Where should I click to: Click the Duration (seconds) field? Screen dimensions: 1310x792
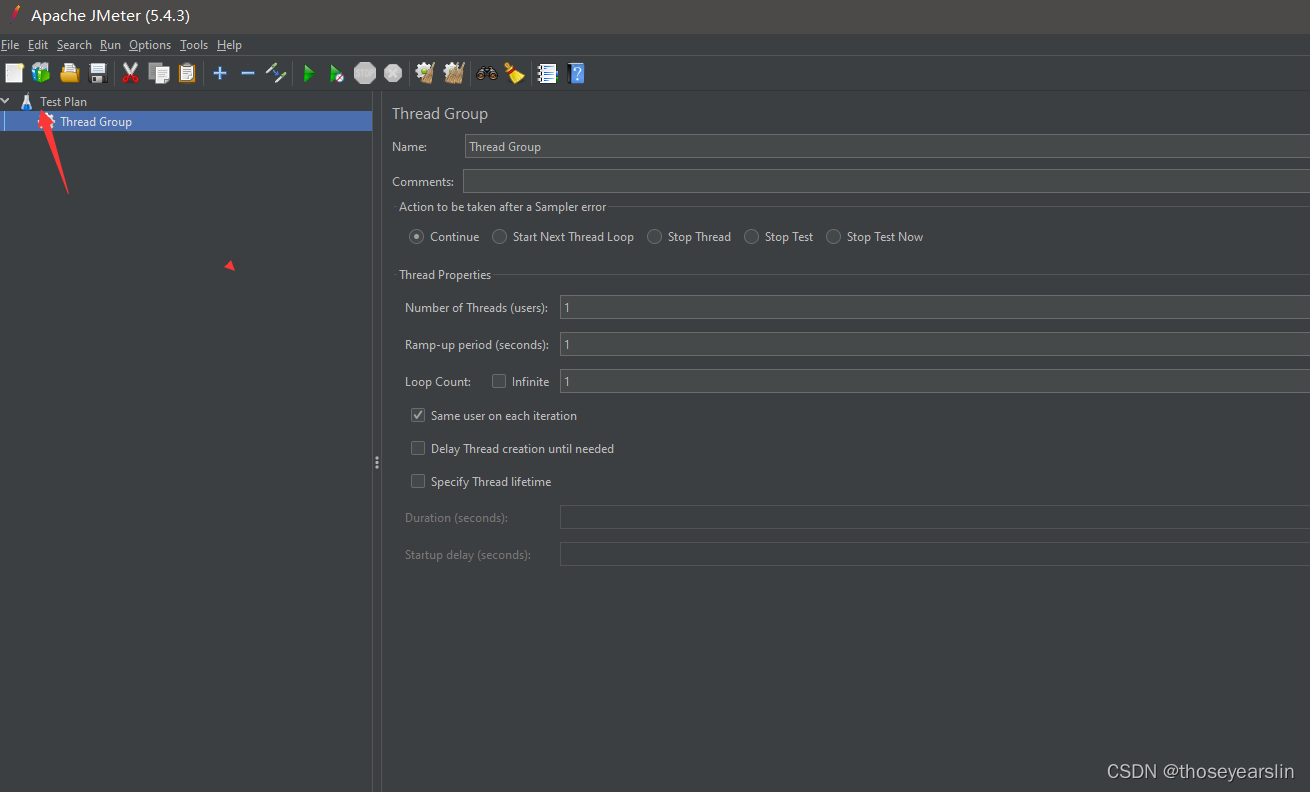pyautogui.click(x=935, y=517)
